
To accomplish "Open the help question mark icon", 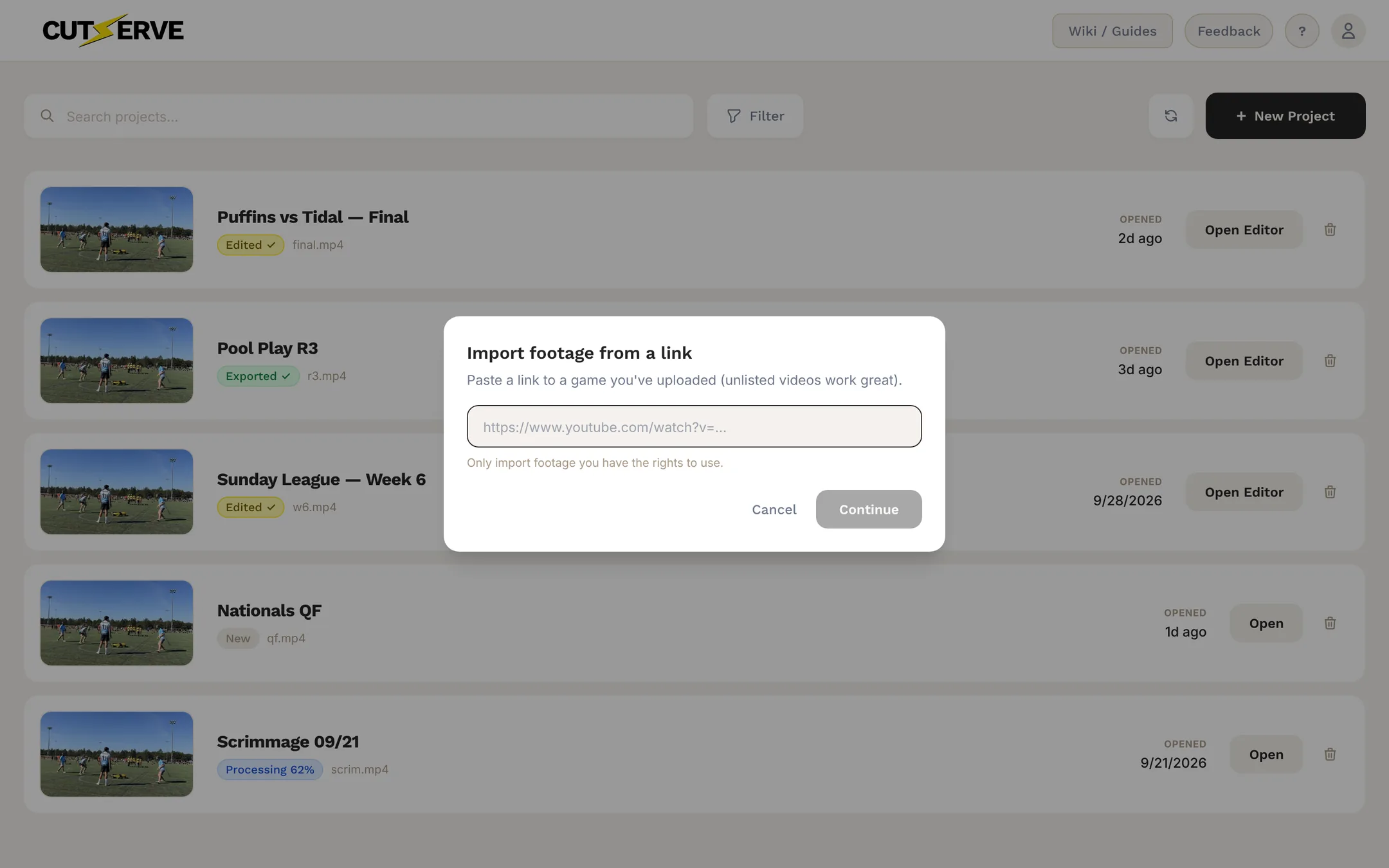I will pyautogui.click(x=1302, y=31).
